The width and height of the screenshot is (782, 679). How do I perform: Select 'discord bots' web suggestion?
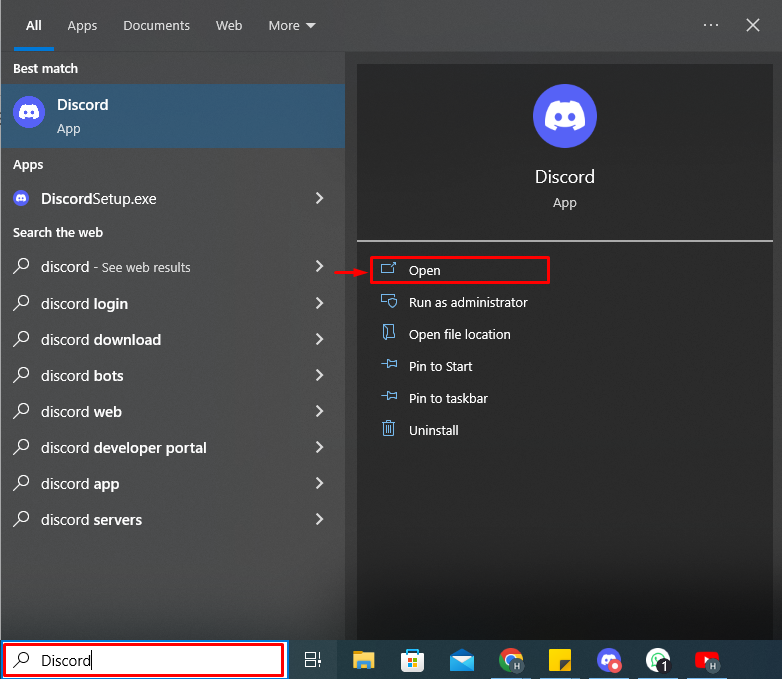coord(82,376)
